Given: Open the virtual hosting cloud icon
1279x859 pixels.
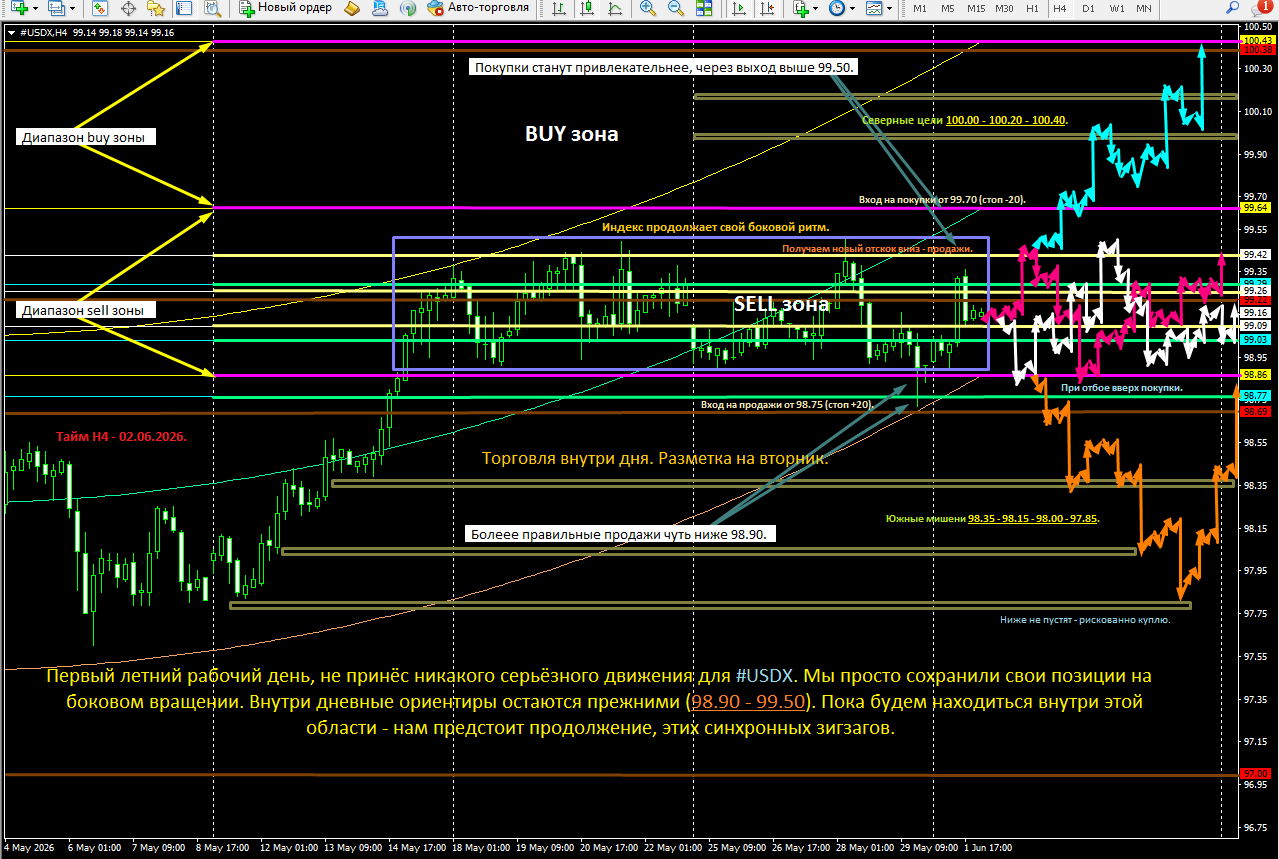Looking at the screenshot, I should tap(379, 8).
